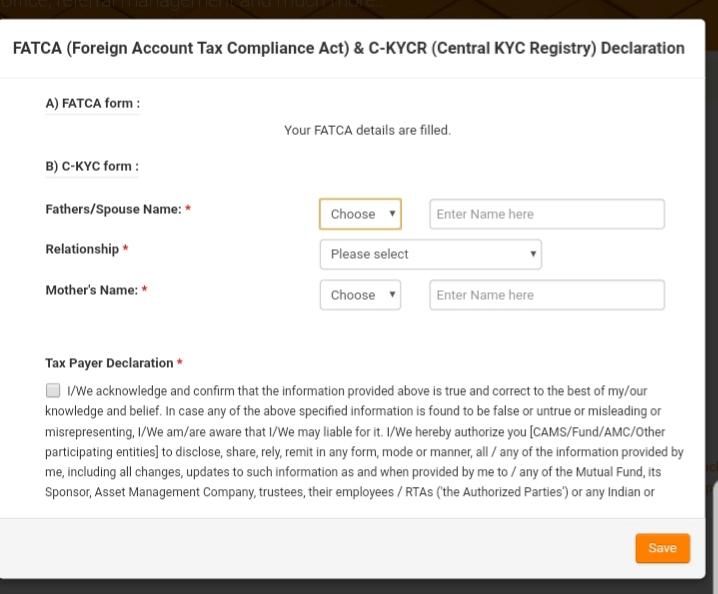Open the Fathers/Spouse Name title Choose dropdown
Image resolution: width=718 pixels, height=594 pixels.
click(360, 214)
